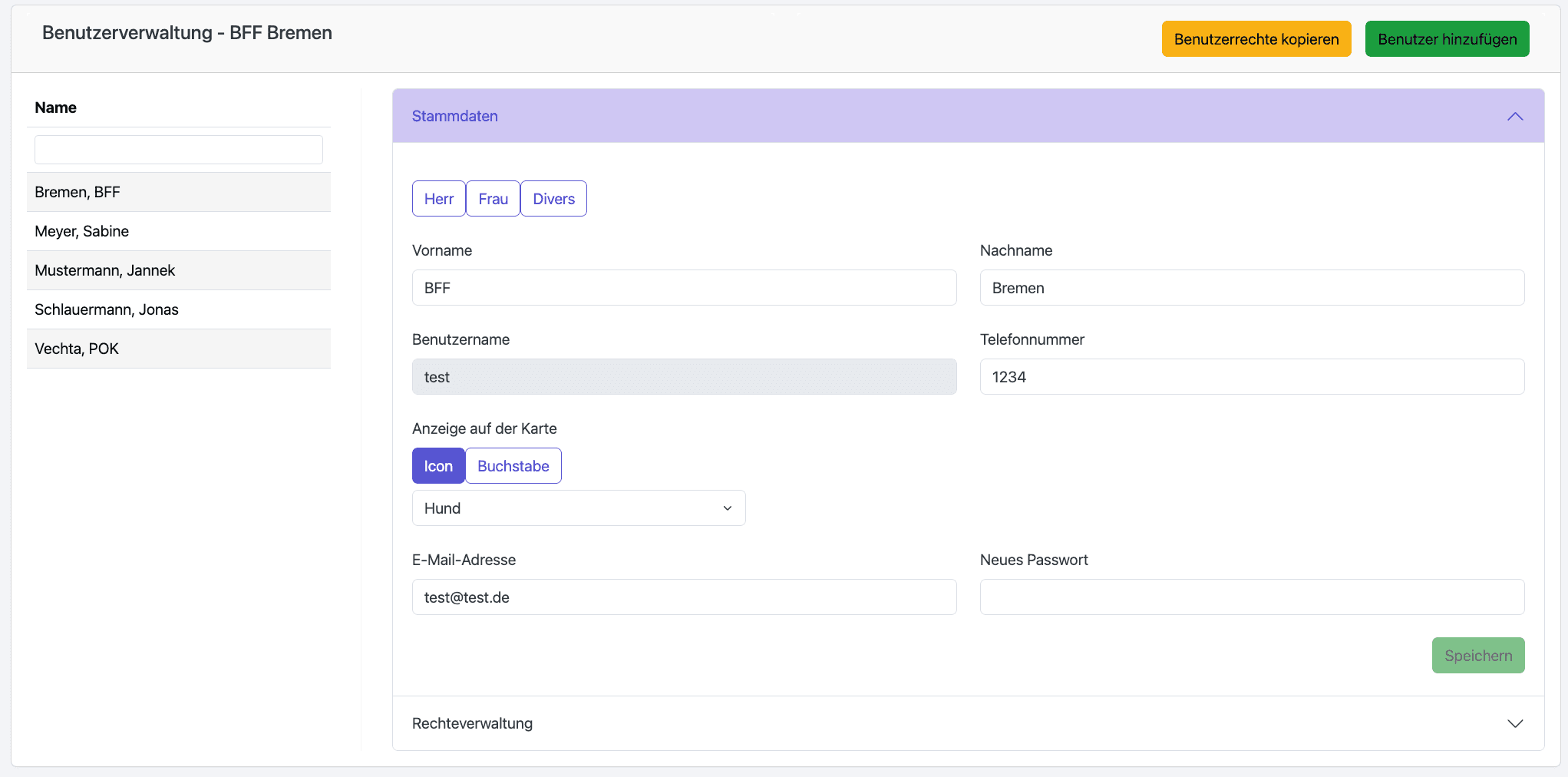Screen dimensions: 1568x777
Task: Select the Frau salutation option
Action: (493, 199)
